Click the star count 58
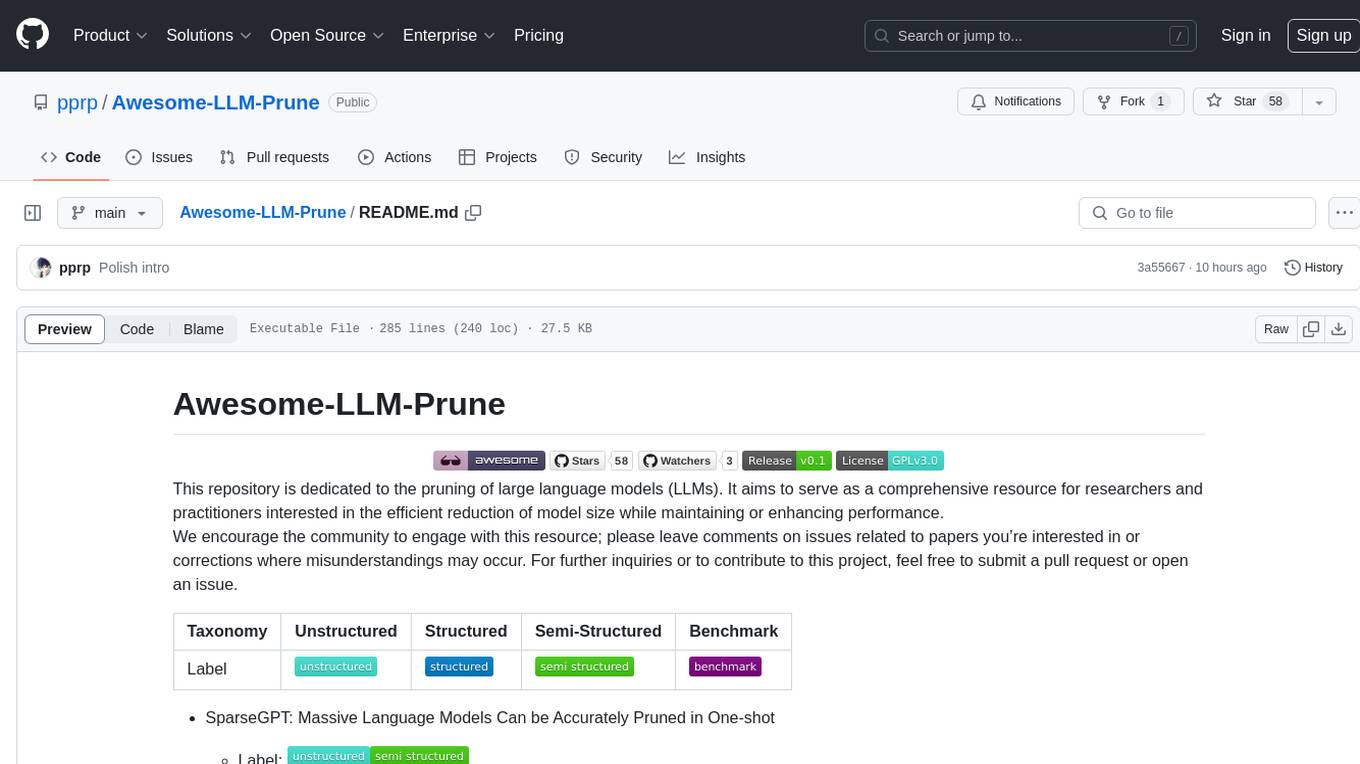1360x764 pixels. 1275,102
